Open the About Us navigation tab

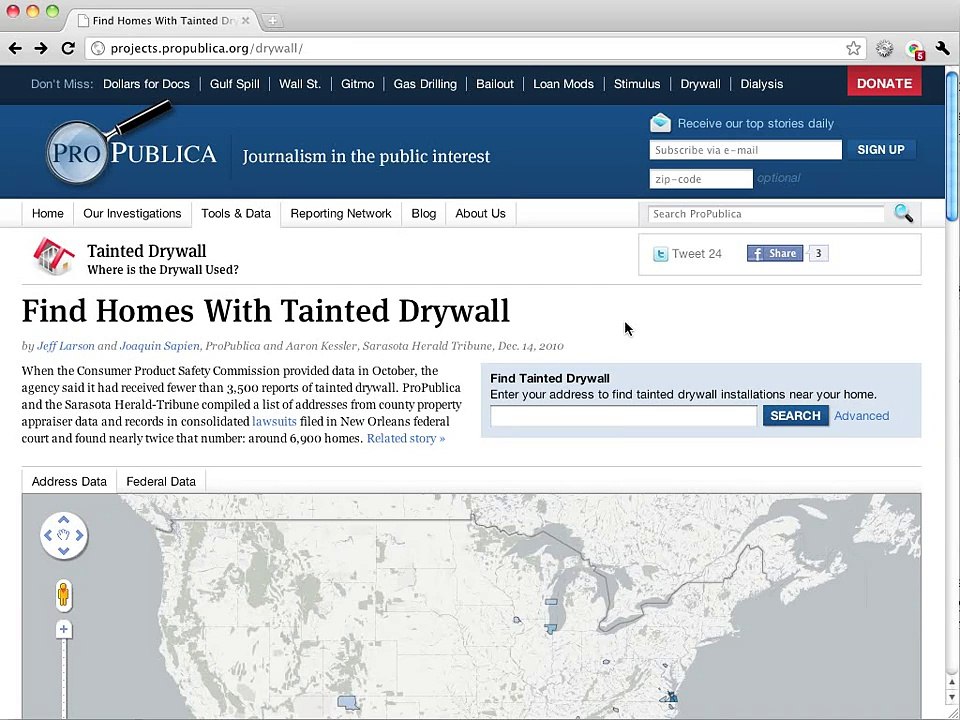click(481, 214)
